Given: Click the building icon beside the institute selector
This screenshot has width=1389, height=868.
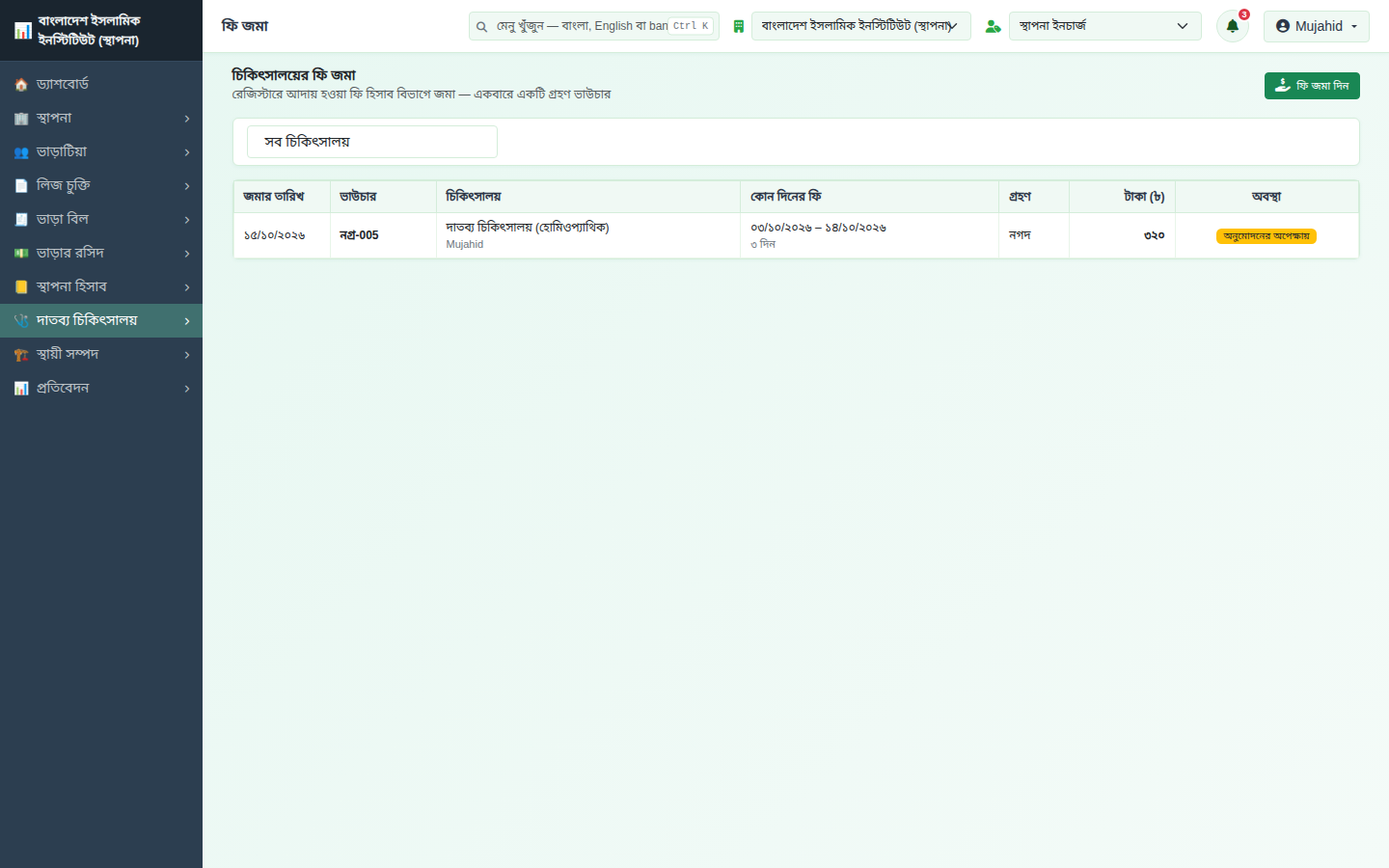Looking at the screenshot, I should tap(738, 26).
